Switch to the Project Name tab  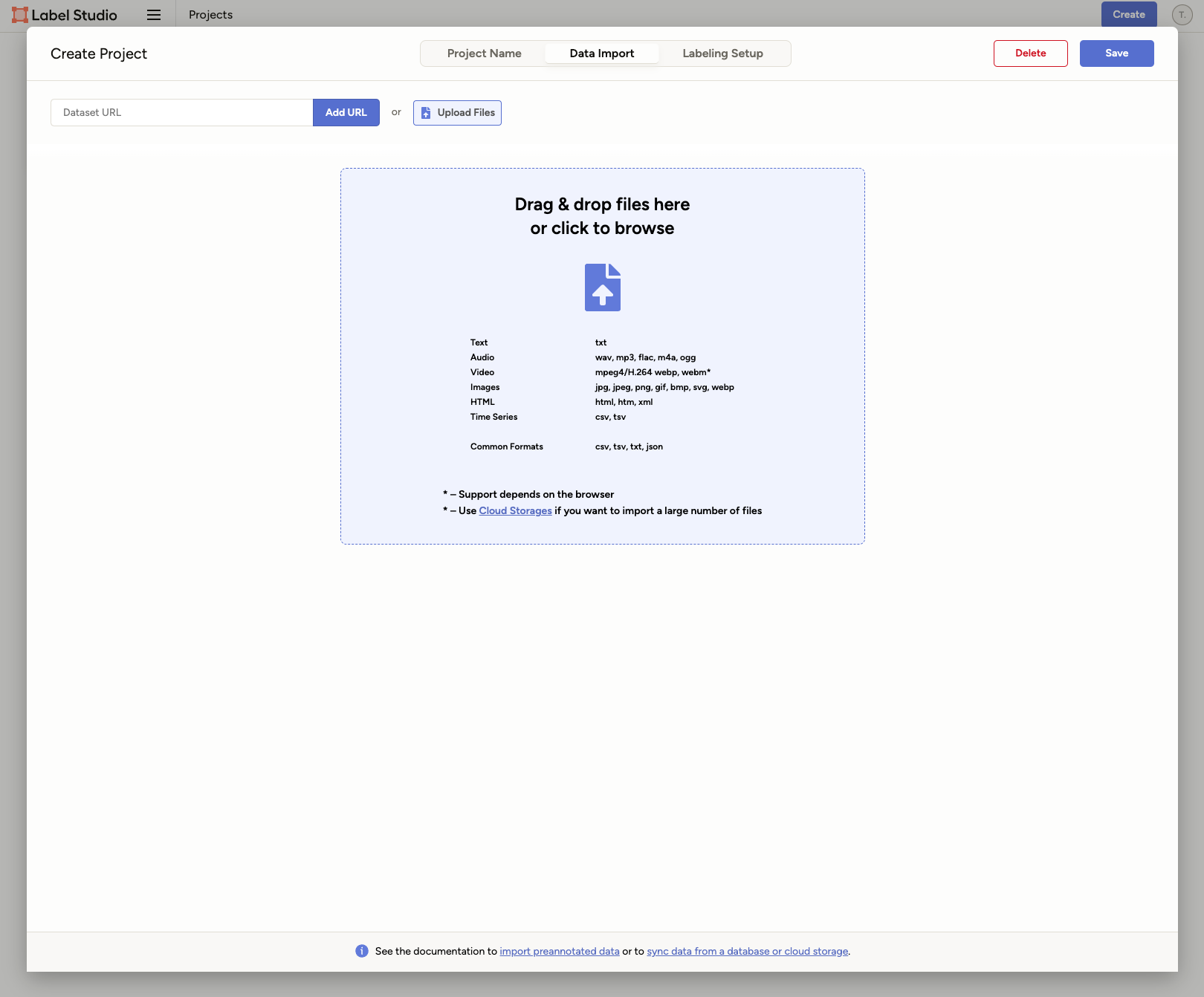pyautogui.click(x=485, y=53)
